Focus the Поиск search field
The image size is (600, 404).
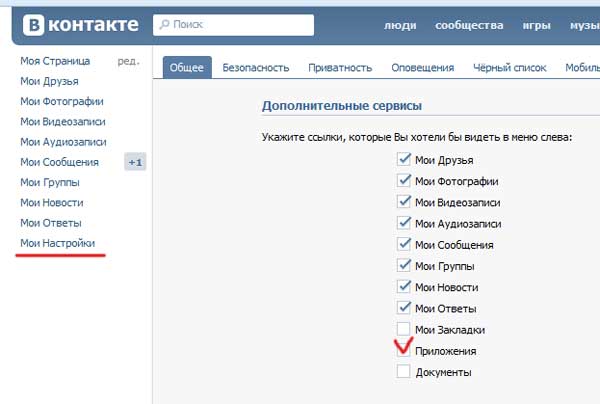(x=240, y=21)
